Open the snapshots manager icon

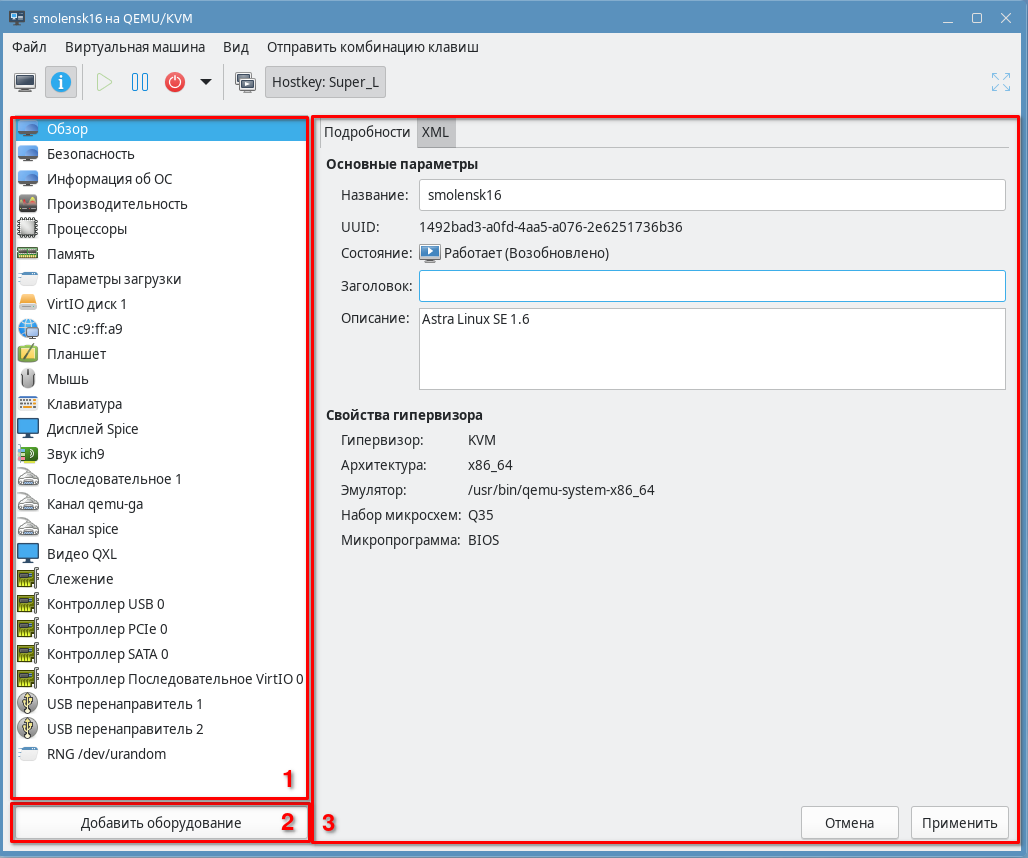(x=245, y=82)
